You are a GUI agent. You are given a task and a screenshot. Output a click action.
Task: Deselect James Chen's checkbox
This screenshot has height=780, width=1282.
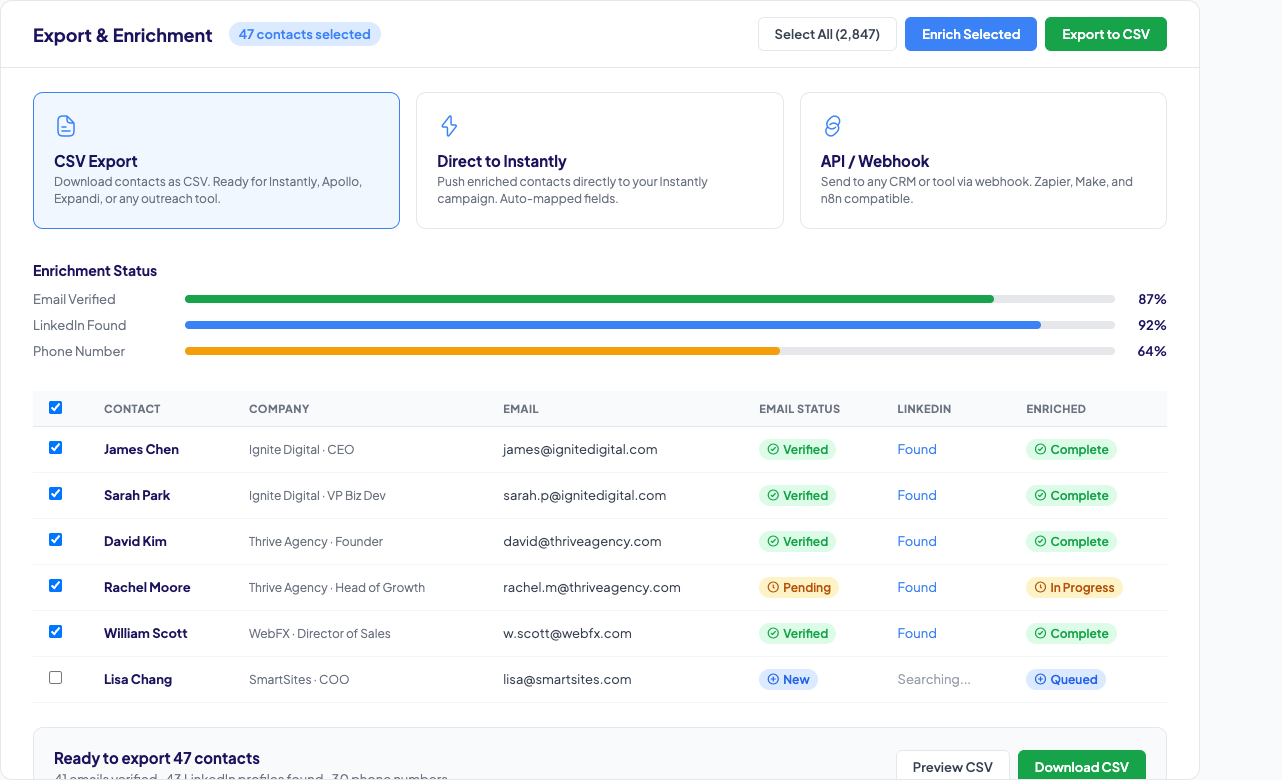(x=55, y=447)
